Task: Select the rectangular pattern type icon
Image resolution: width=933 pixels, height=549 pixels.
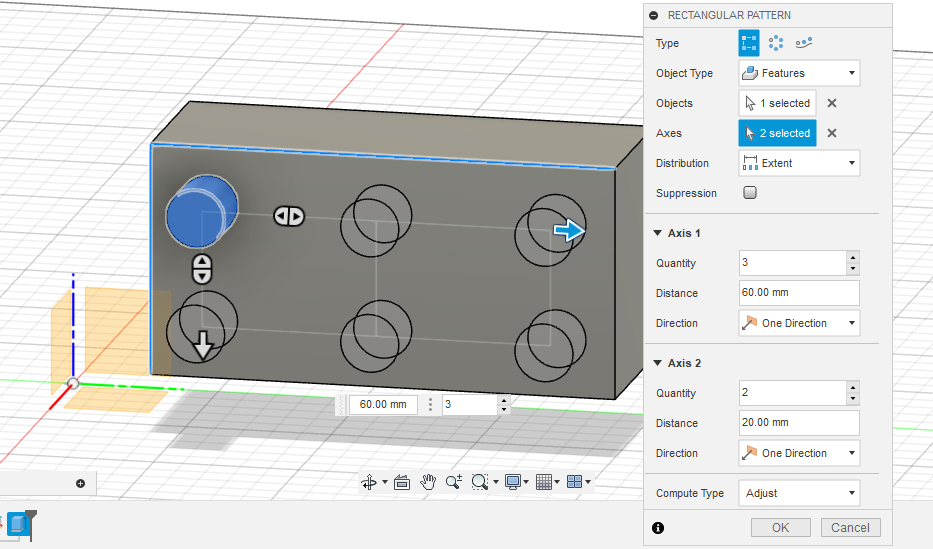Action: 749,43
